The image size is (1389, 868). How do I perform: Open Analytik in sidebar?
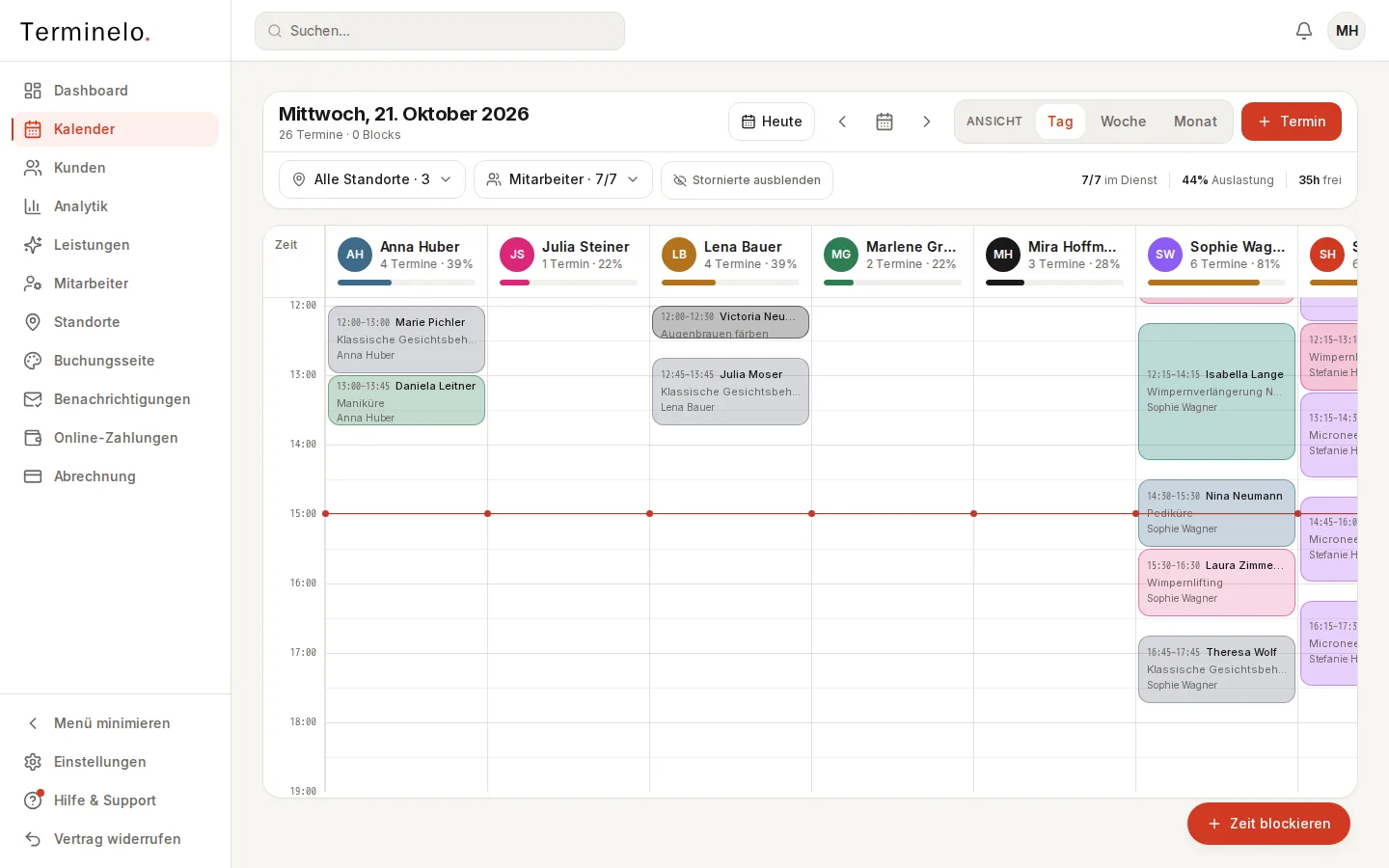(116, 206)
